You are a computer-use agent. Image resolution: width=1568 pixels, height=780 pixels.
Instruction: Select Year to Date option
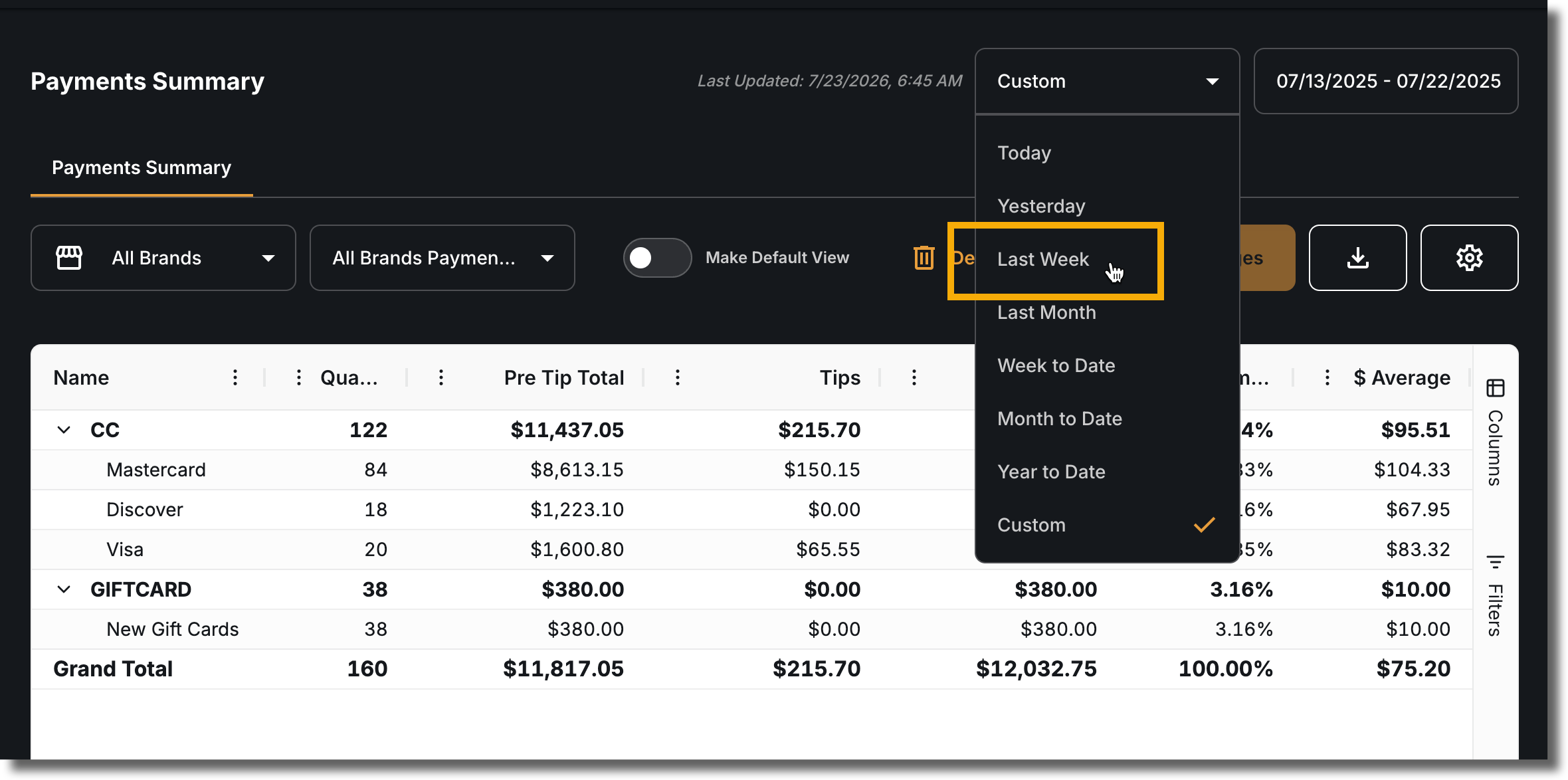[1108, 472]
